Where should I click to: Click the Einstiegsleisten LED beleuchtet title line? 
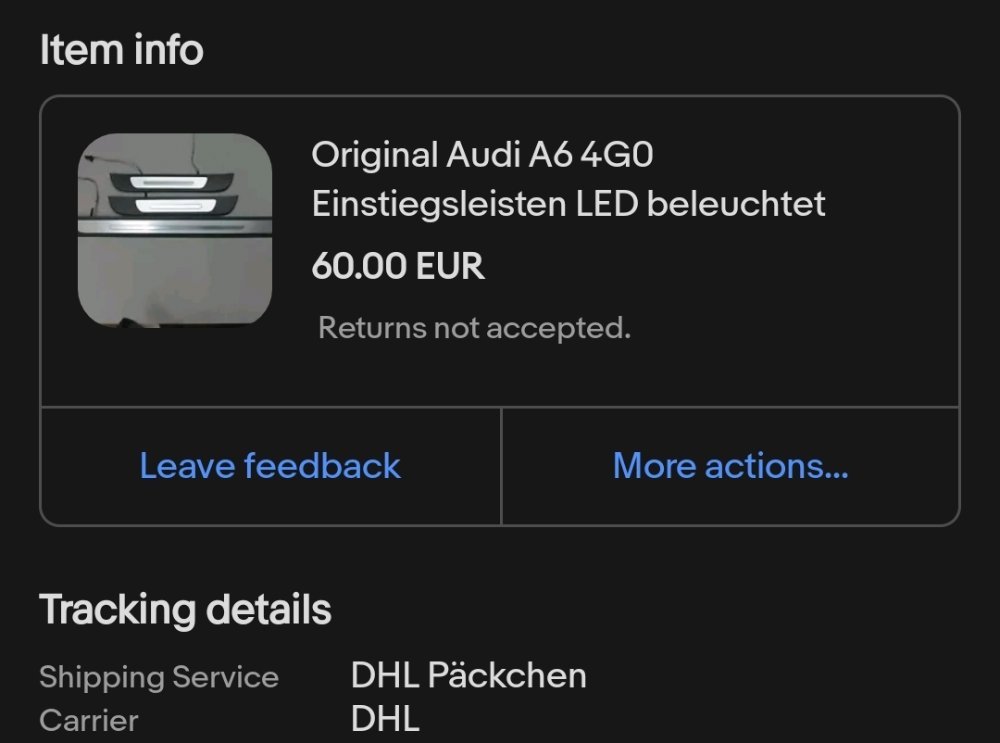[x=568, y=204]
